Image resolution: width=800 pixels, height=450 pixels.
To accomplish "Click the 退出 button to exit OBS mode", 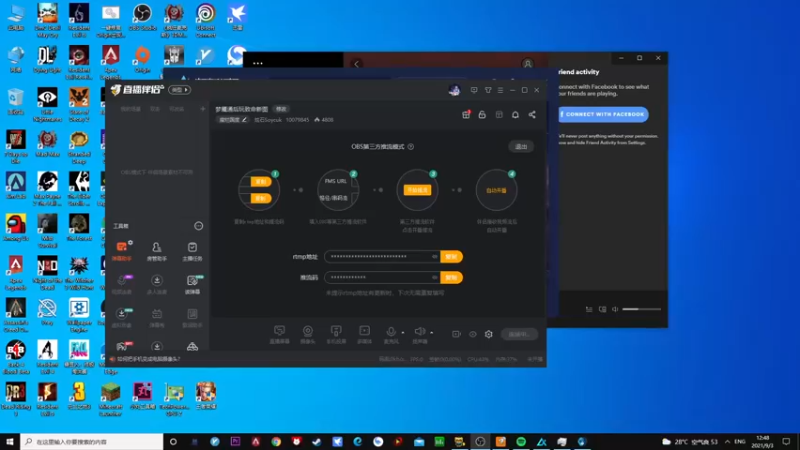I will 521,146.
